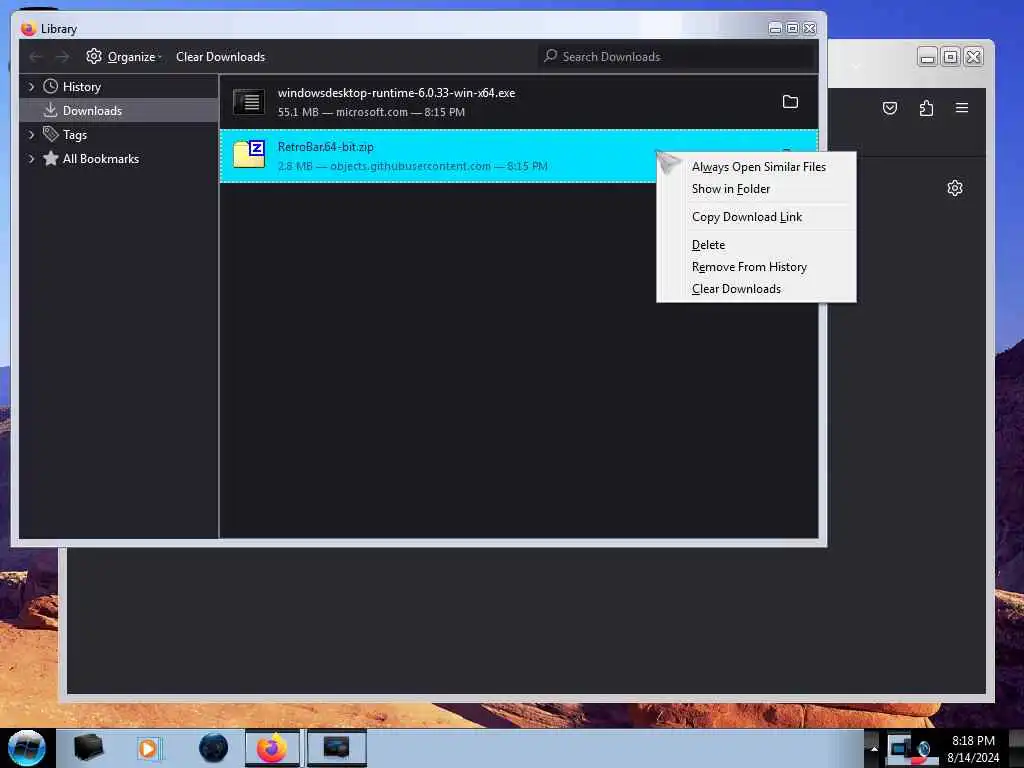Image resolution: width=1024 pixels, height=768 pixels.
Task: Click the Organize gear icon
Action: pos(94,56)
